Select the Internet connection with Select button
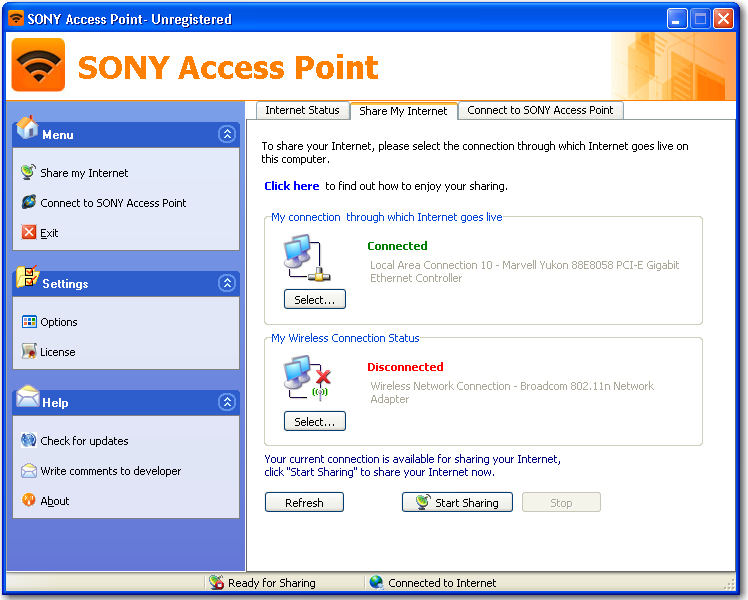748x600 pixels. pyautogui.click(x=314, y=299)
